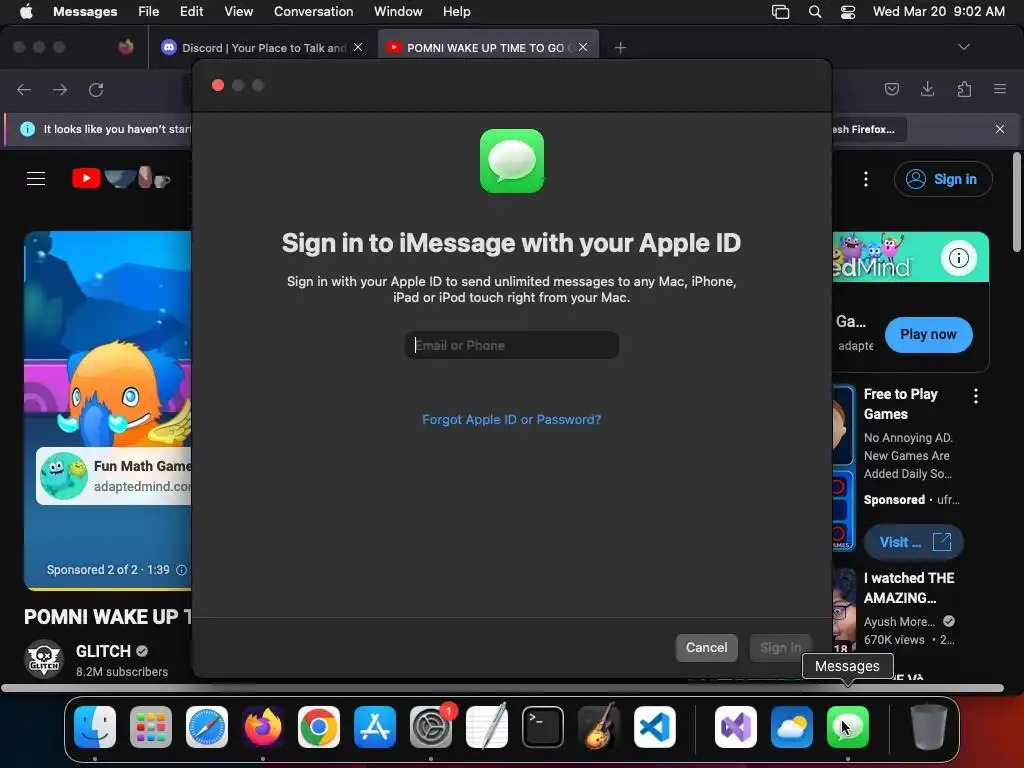1024x768 pixels.
Task: Open the Messages app menu
Action: click(85, 11)
